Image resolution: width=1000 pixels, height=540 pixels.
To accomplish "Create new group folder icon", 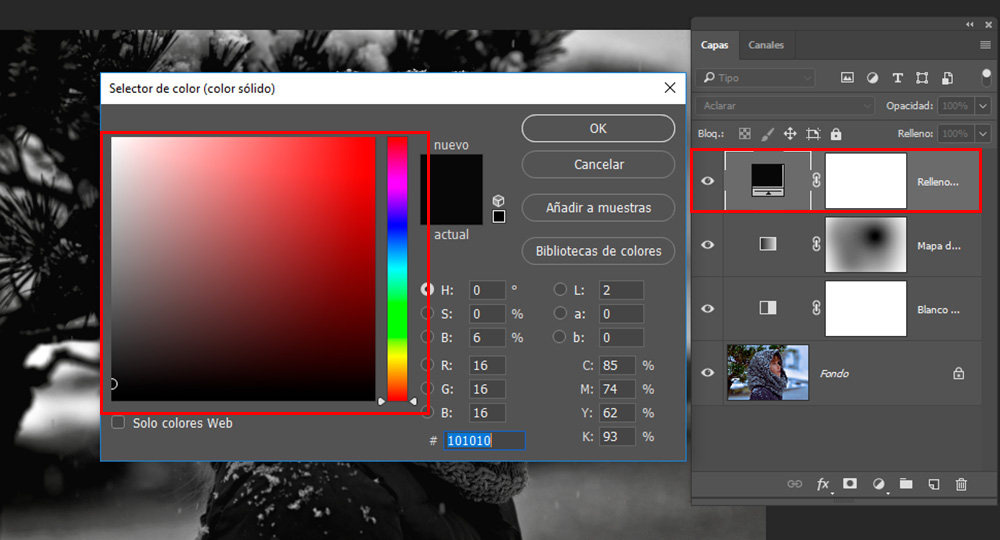I will [906, 484].
